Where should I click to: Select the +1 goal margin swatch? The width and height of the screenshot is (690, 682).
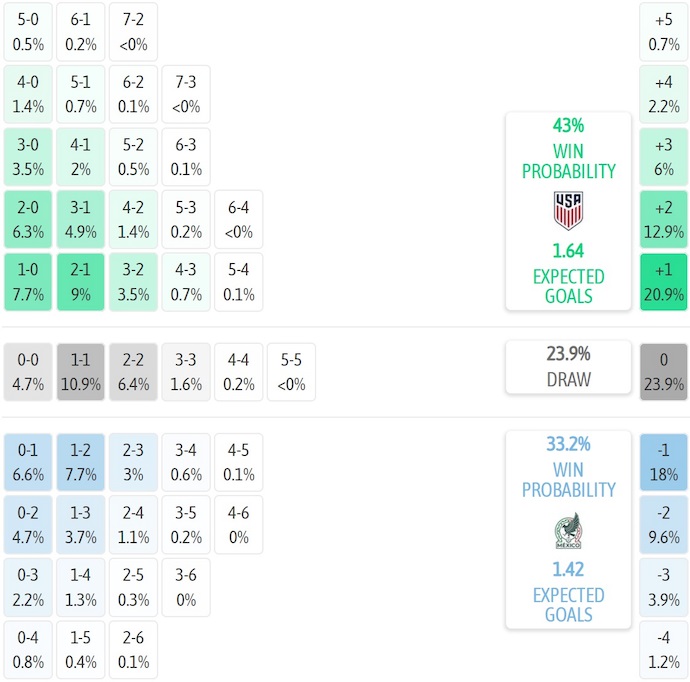pos(664,282)
